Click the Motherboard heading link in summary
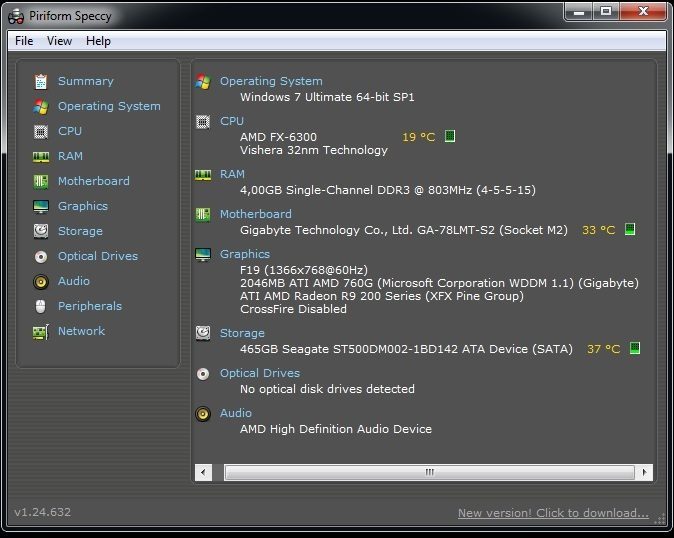This screenshot has height=538, width=674. (256, 214)
